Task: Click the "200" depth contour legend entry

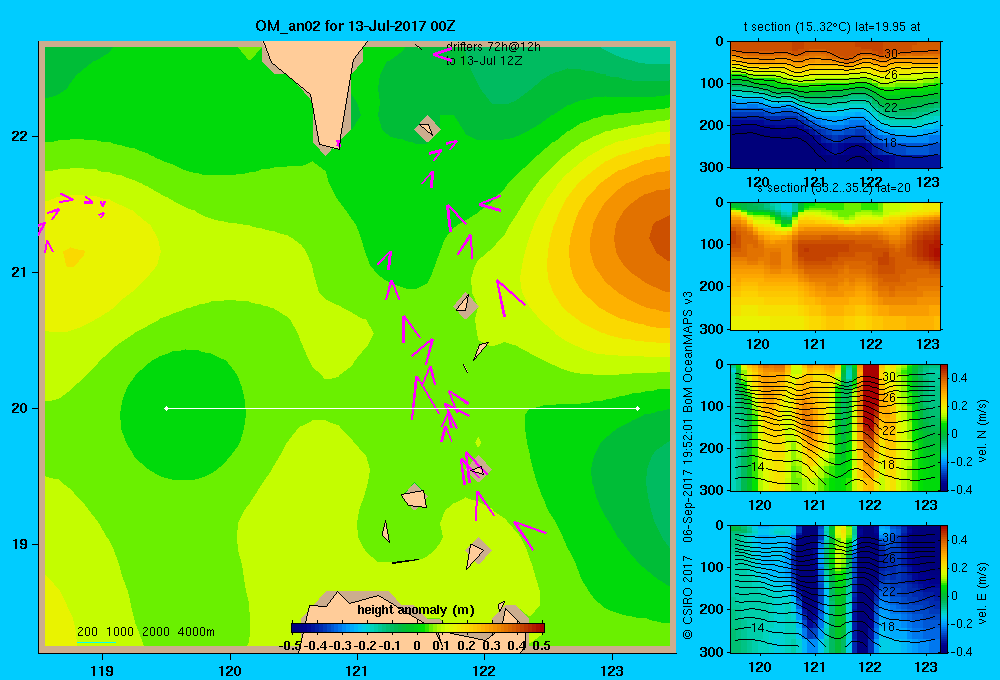Action: click(87, 632)
